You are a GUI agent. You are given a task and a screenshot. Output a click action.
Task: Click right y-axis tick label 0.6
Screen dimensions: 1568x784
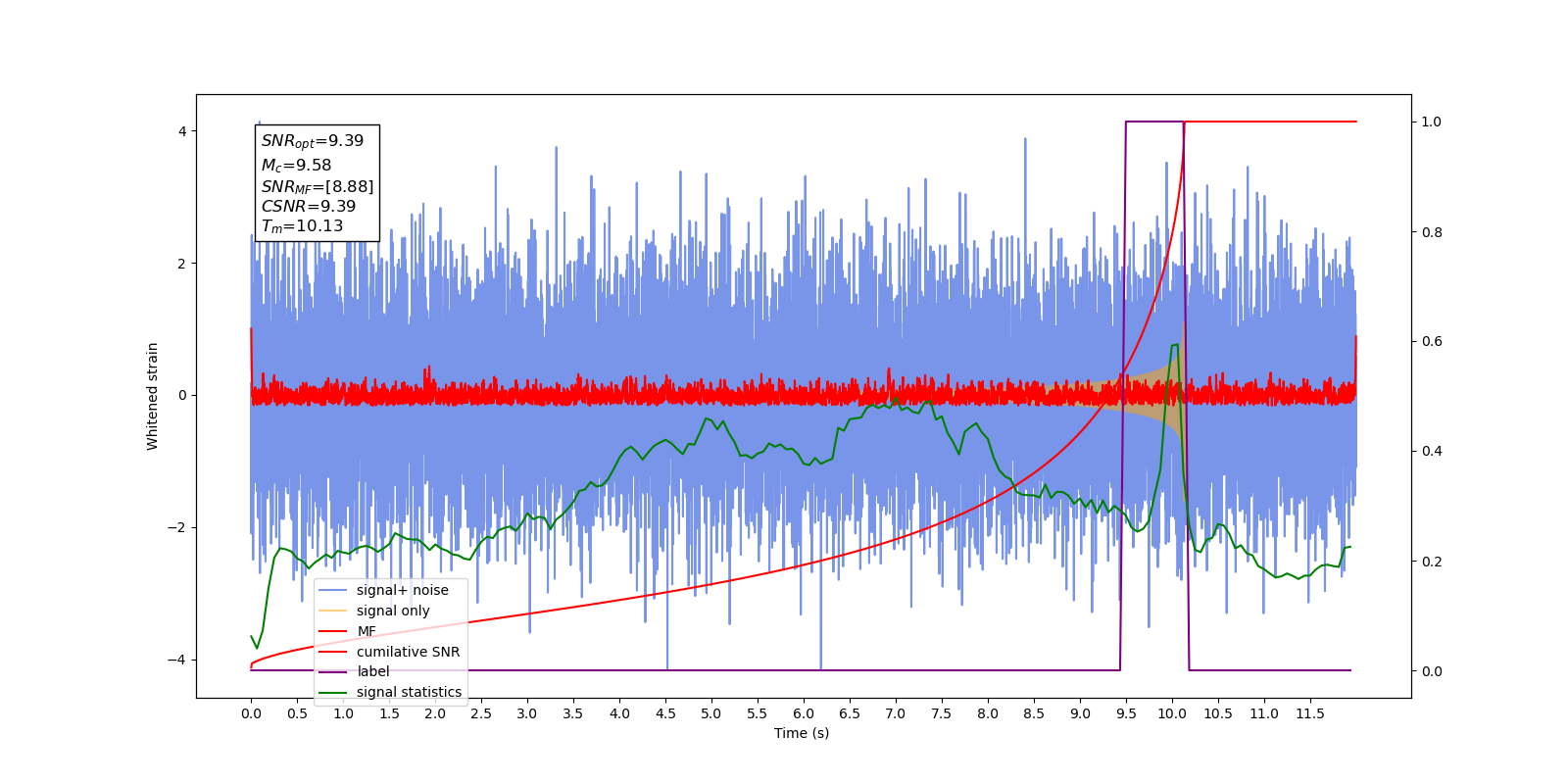point(1432,342)
